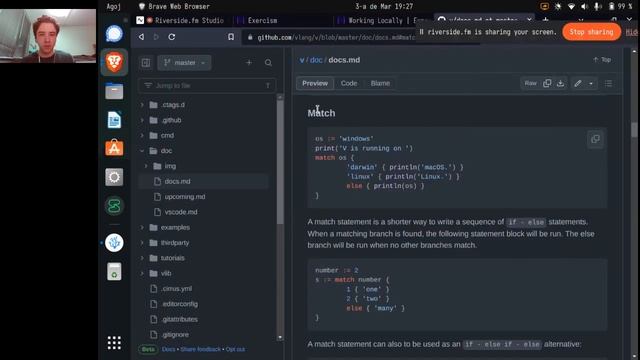Switch to the Preview tab
This screenshot has width=640, height=360.
click(315, 83)
